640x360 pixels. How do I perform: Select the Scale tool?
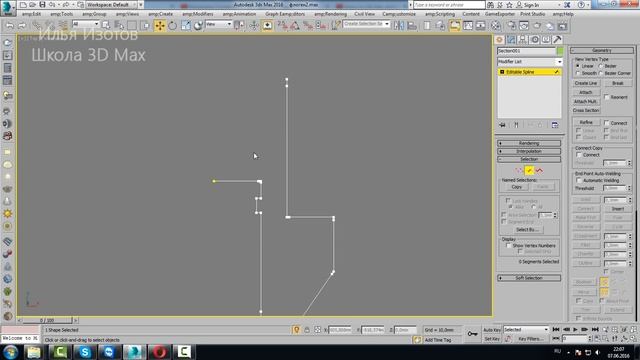pyautogui.click(x=186, y=26)
